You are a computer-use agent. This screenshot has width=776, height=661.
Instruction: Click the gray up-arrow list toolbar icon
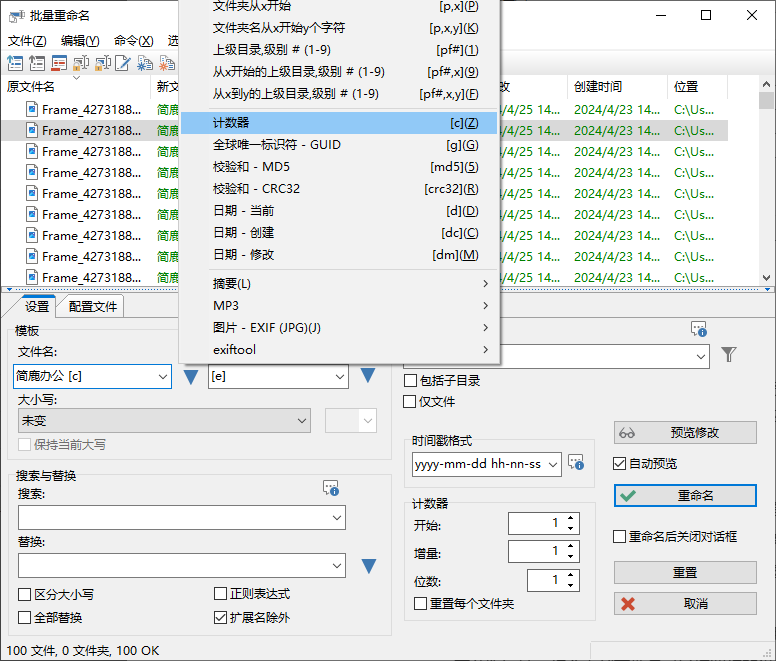(37, 63)
